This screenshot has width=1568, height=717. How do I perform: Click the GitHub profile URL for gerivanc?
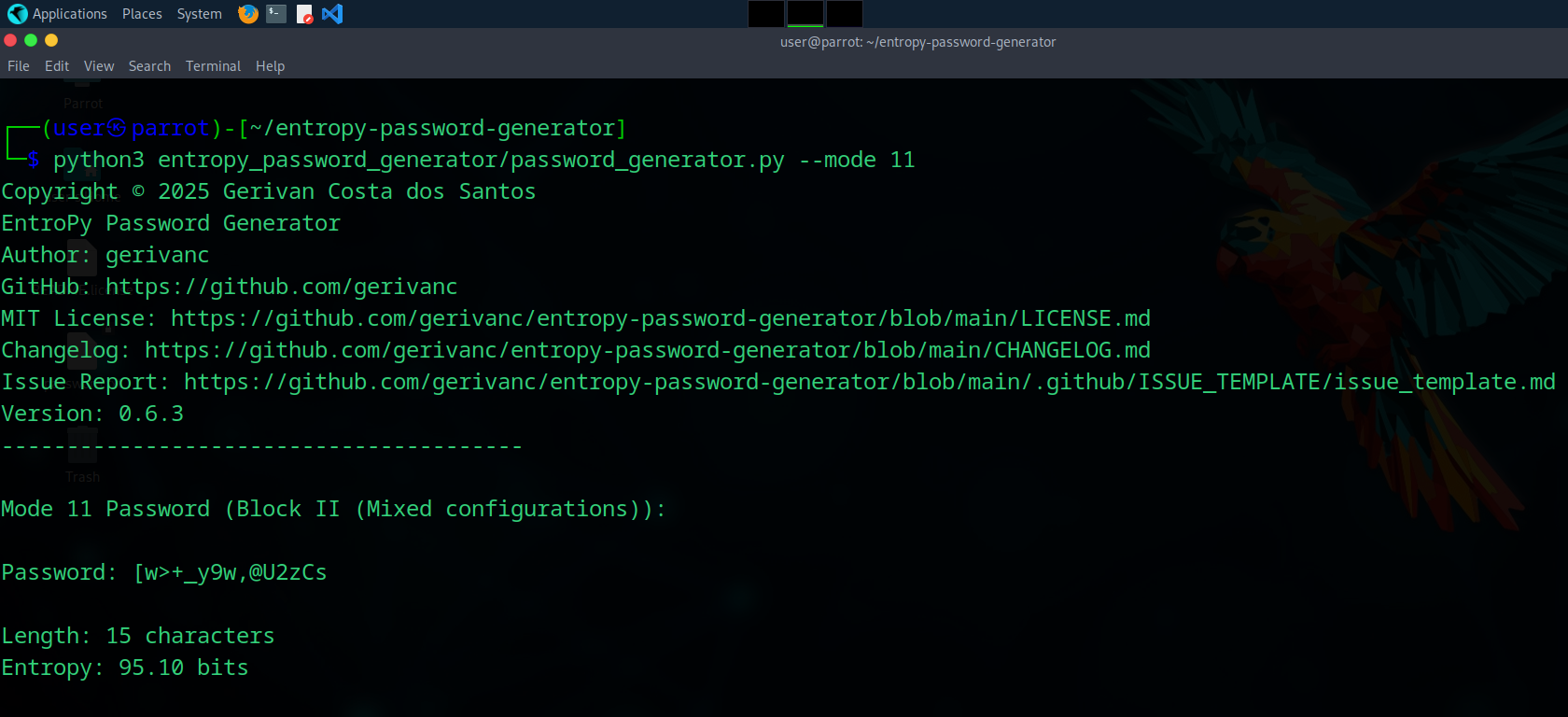tap(282, 287)
